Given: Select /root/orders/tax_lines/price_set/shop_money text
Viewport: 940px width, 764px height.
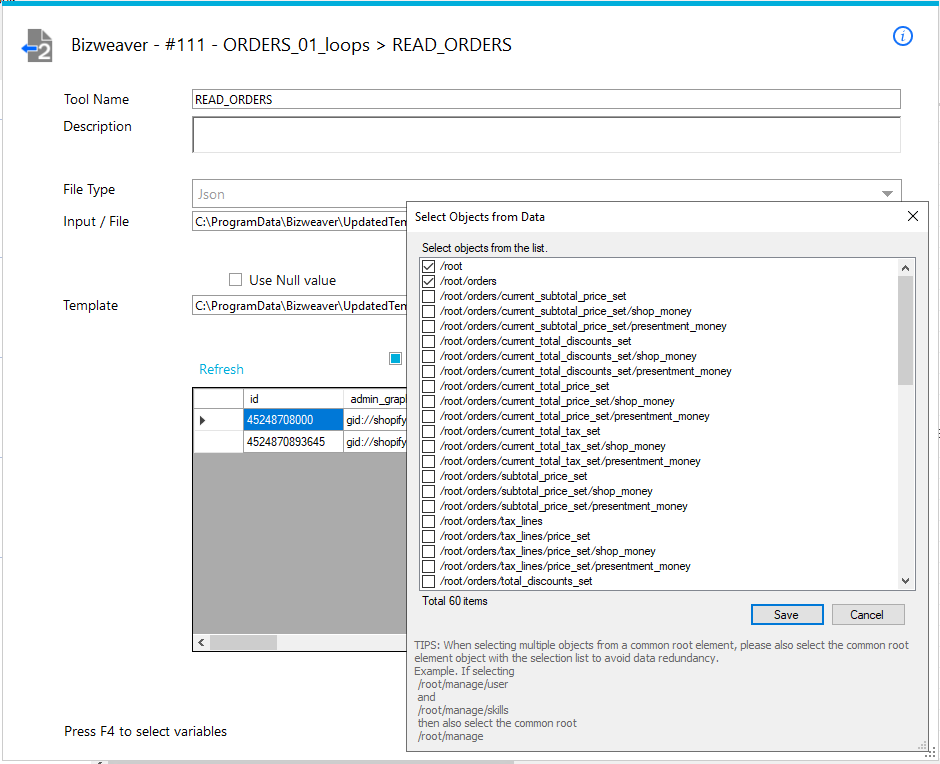Looking at the screenshot, I should pos(547,551).
